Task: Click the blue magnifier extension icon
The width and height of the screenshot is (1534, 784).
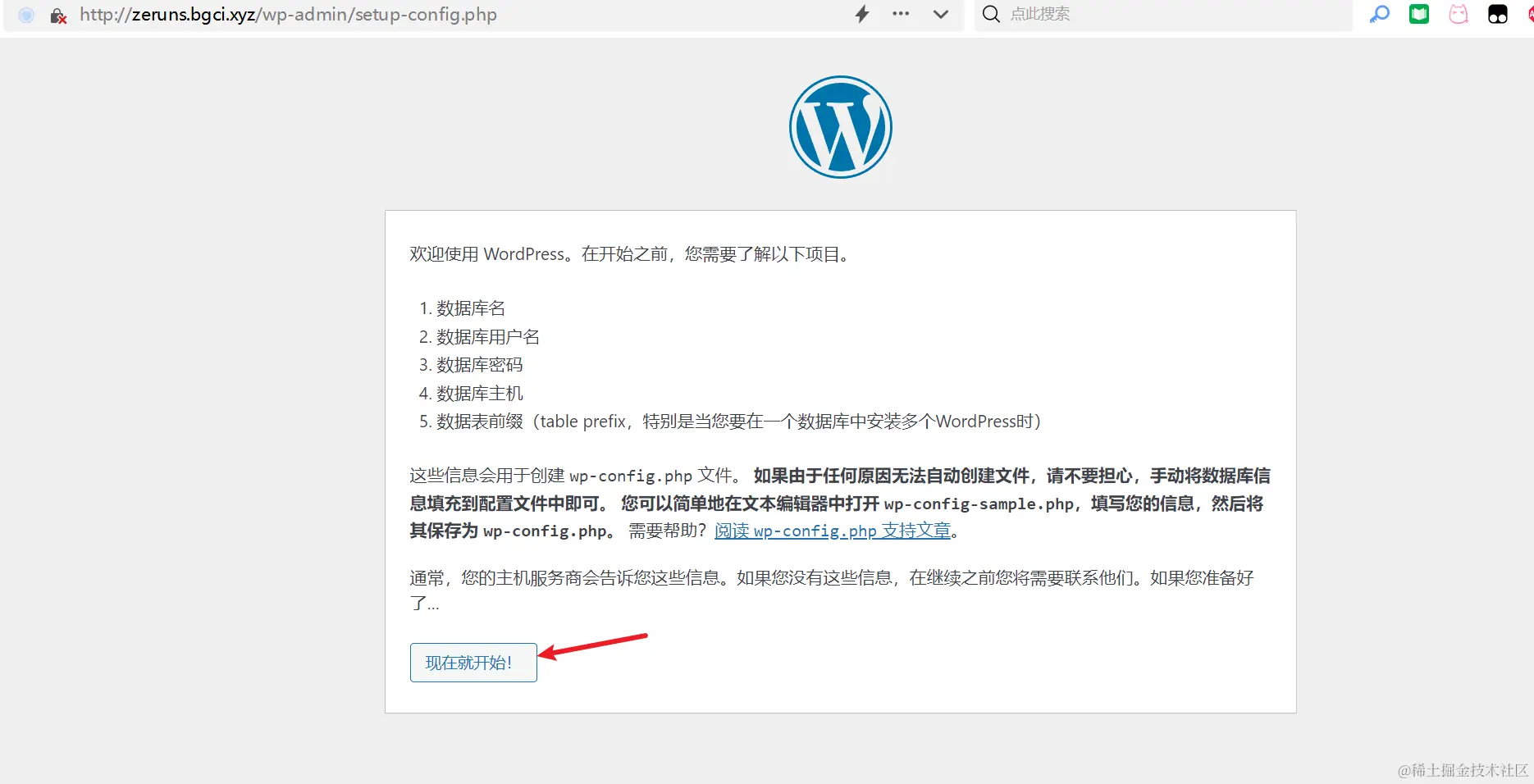Action: [x=1380, y=14]
